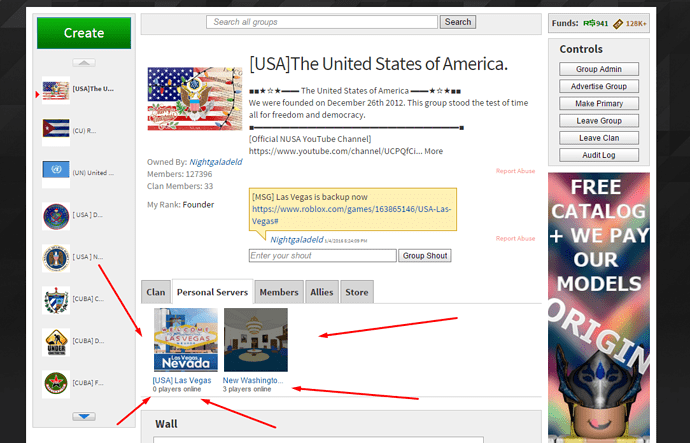Select the USA flag group icon in sidebar

coord(56,90)
